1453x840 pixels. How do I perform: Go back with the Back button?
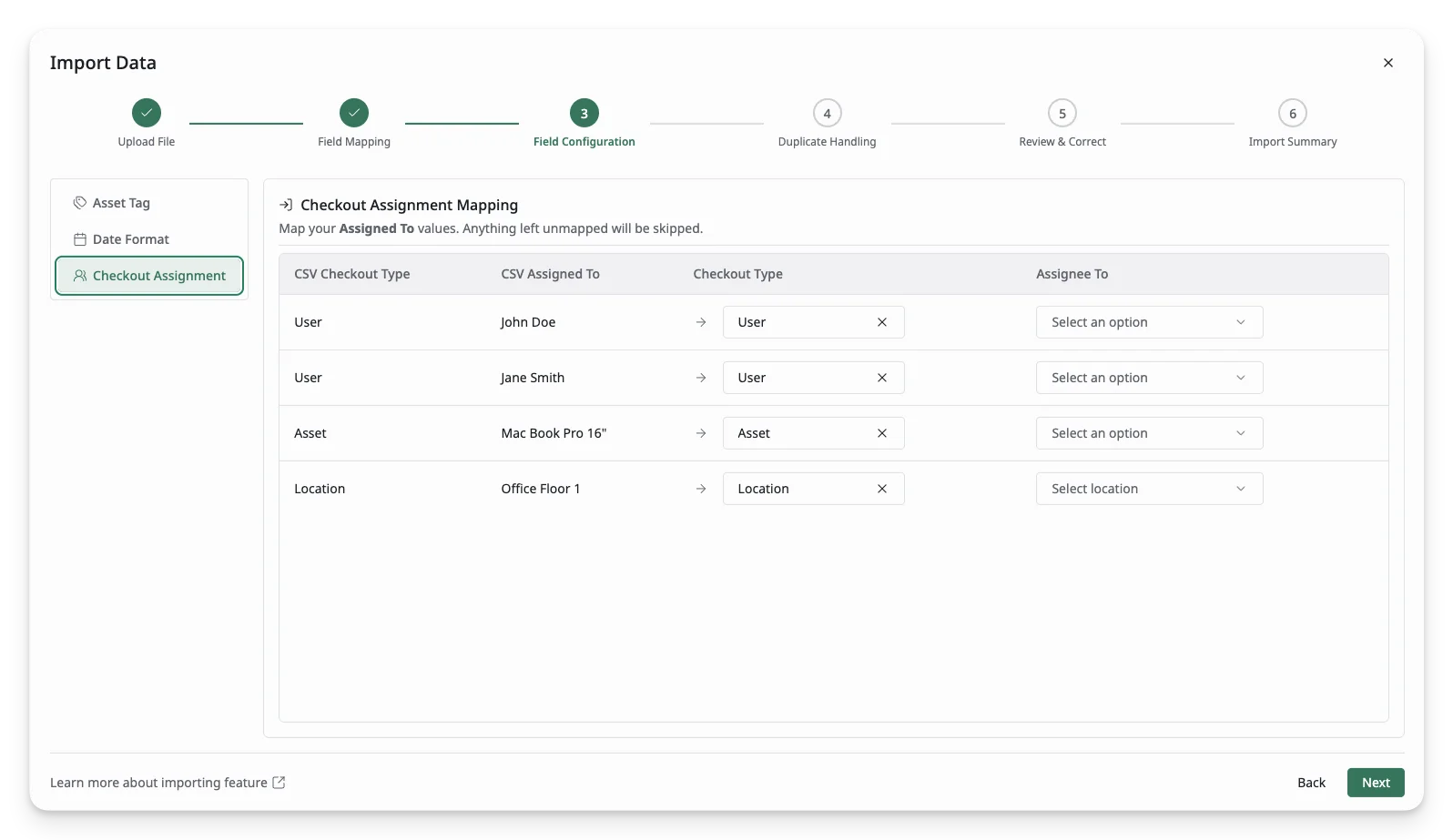click(1311, 783)
